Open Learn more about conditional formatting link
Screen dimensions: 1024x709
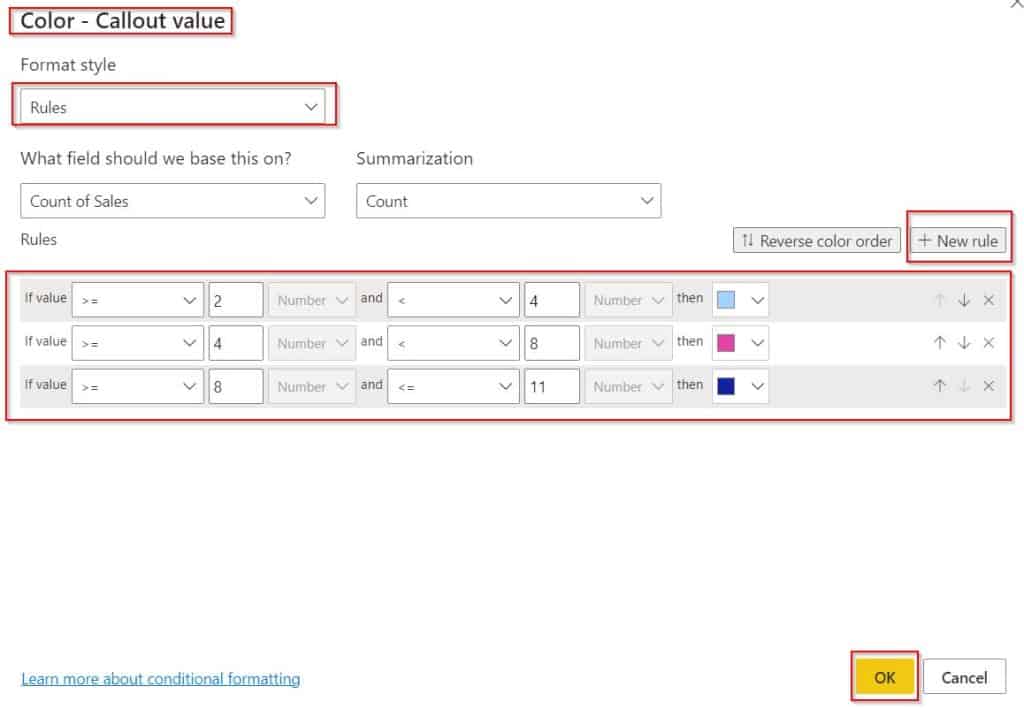click(x=161, y=679)
